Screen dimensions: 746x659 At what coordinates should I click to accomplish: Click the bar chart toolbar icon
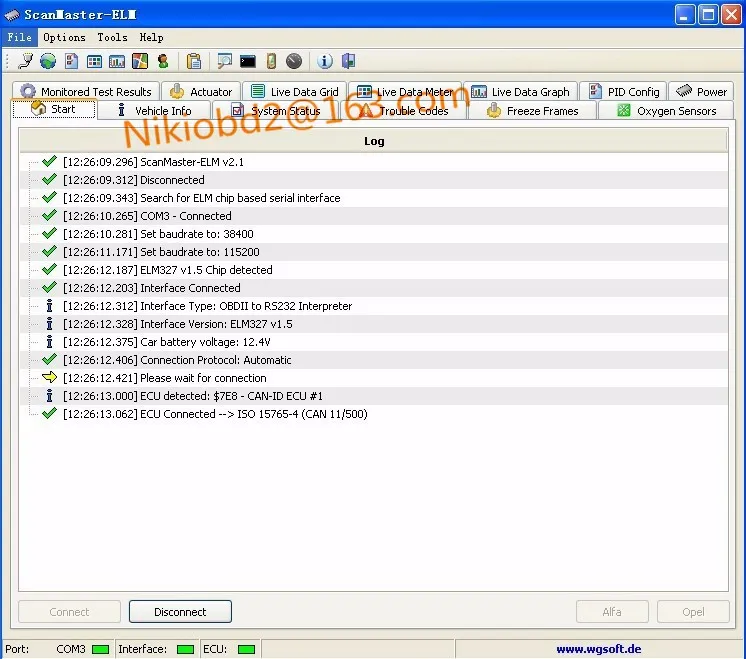pos(117,61)
